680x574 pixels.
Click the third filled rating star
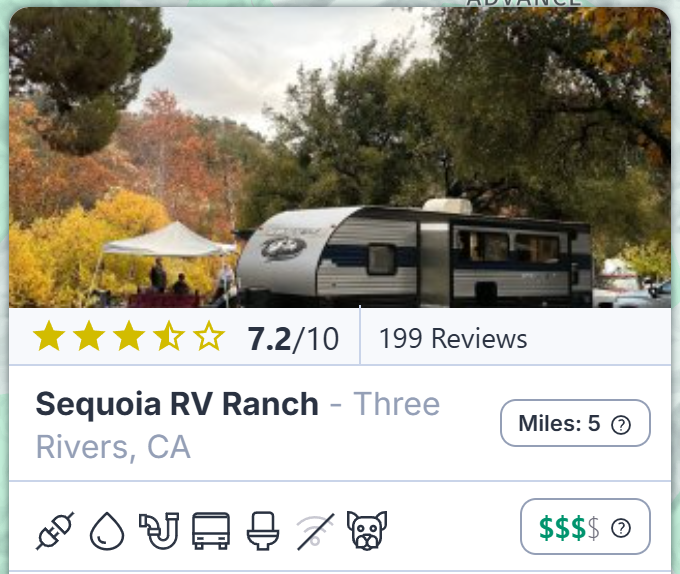tap(129, 336)
